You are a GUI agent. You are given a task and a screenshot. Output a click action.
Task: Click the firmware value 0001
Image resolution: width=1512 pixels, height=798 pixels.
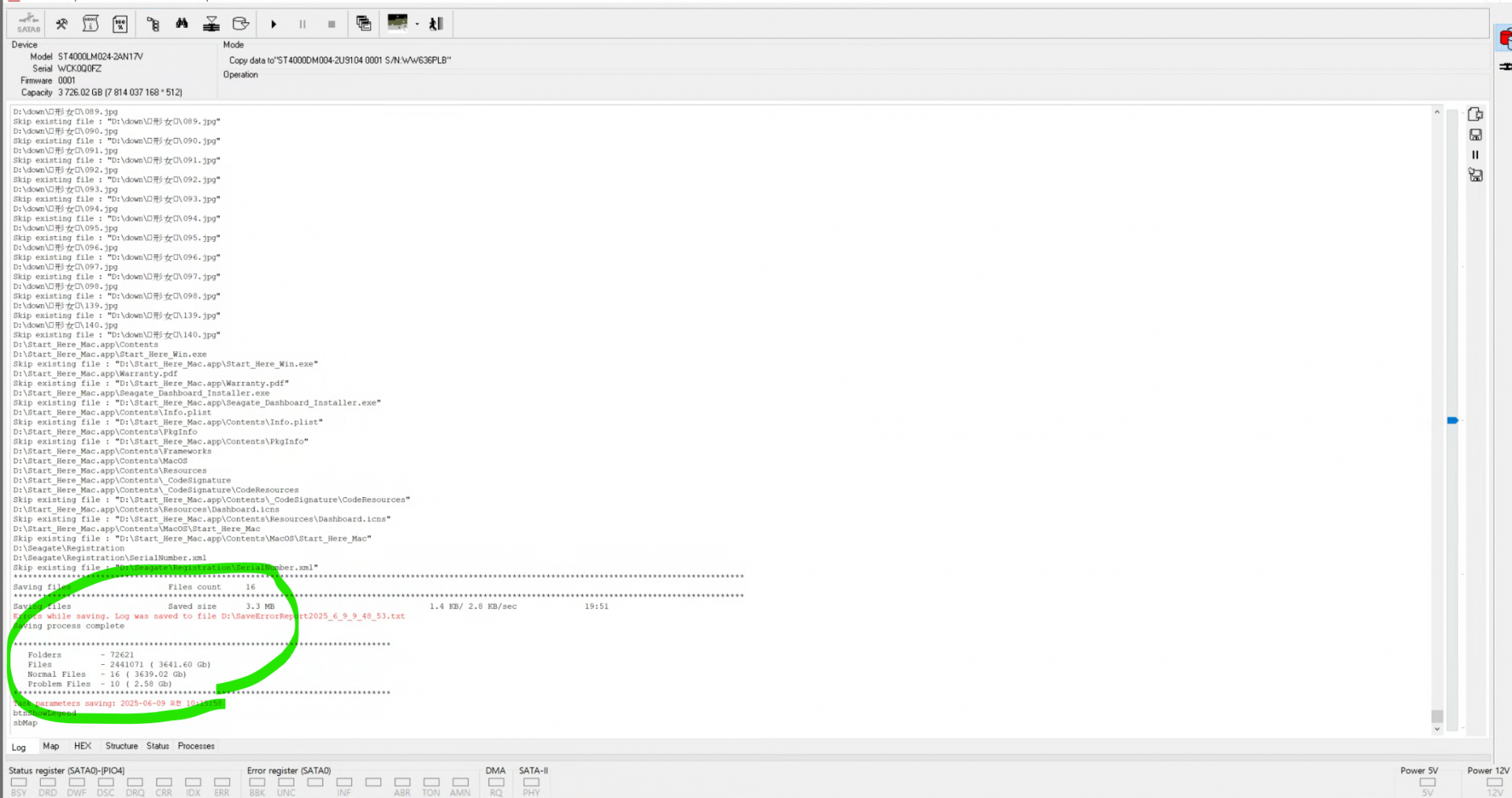(67, 80)
